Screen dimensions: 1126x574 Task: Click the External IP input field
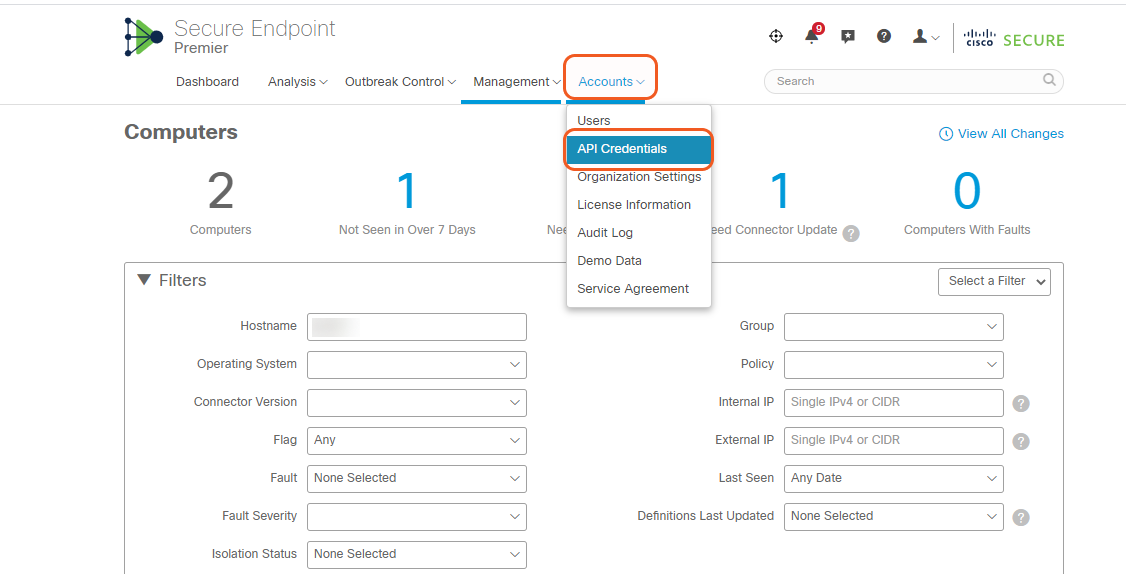click(x=893, y=440)
